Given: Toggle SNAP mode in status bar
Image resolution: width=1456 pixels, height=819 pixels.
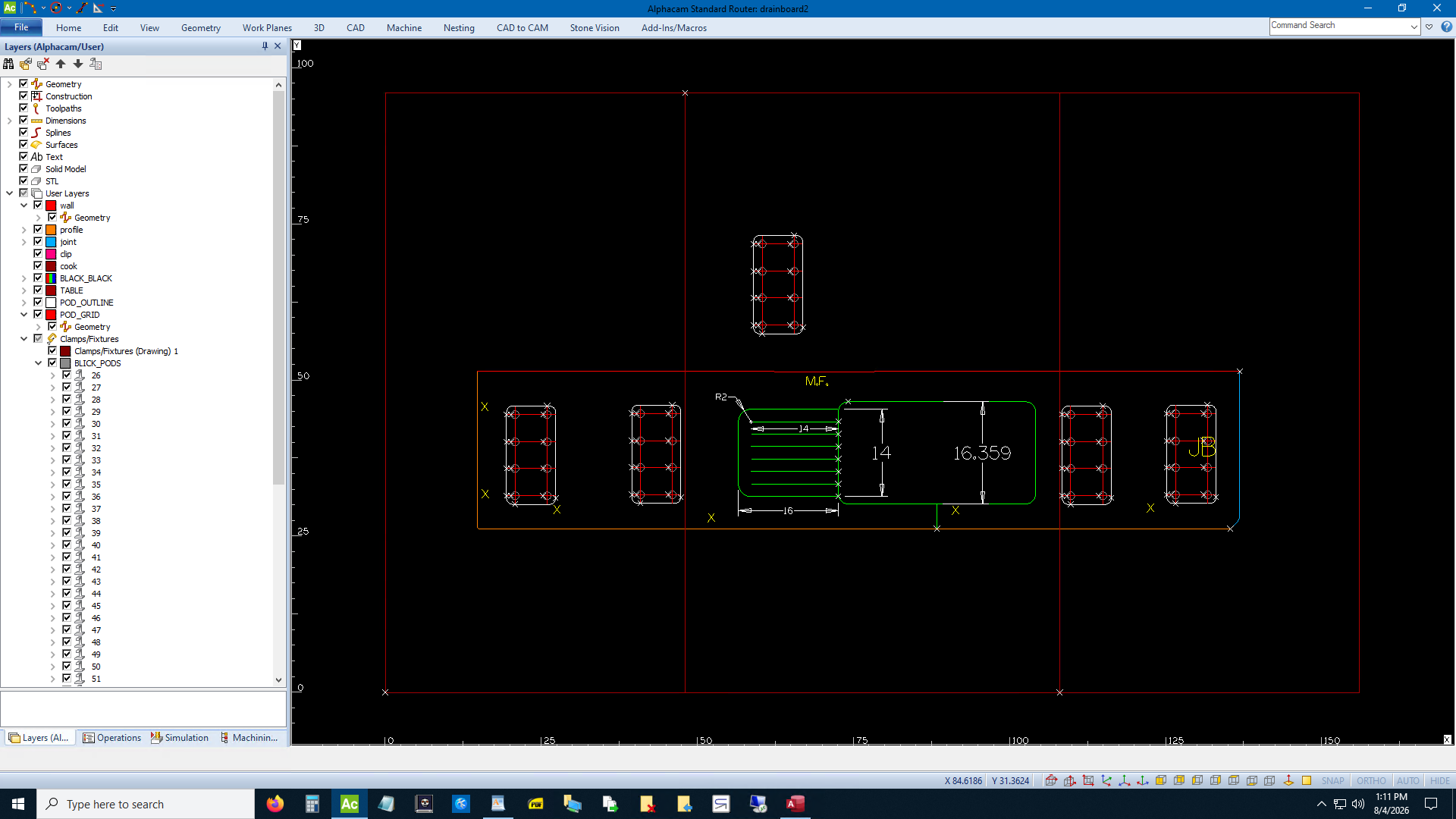Looking at the screenshot, I should click(1332, 780).
